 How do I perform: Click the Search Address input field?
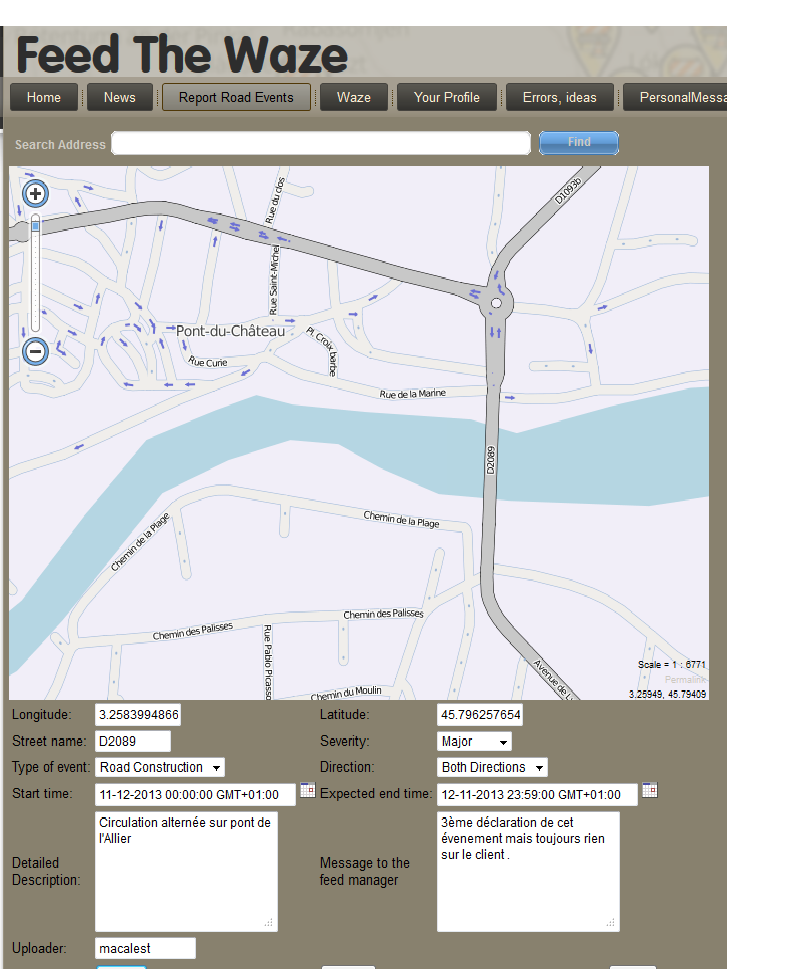(x=320, y=144)
